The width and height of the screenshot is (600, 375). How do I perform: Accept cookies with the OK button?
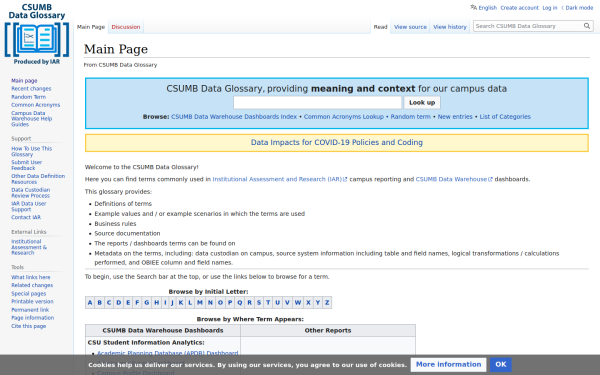tap(501, 365)
